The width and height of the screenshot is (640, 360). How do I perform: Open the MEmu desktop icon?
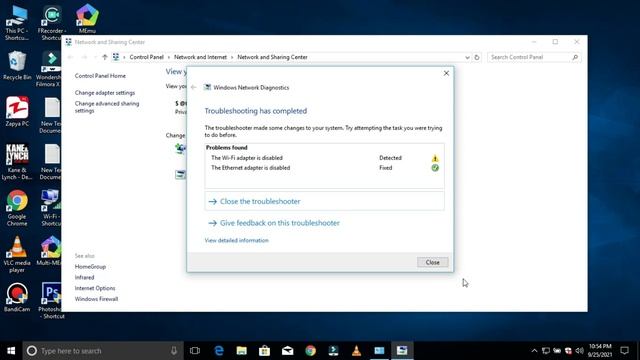point(87,19)
